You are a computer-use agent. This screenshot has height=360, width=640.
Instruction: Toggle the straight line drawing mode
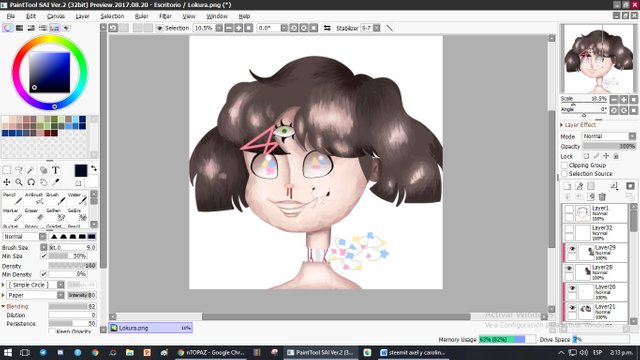(x=389, y=28)
